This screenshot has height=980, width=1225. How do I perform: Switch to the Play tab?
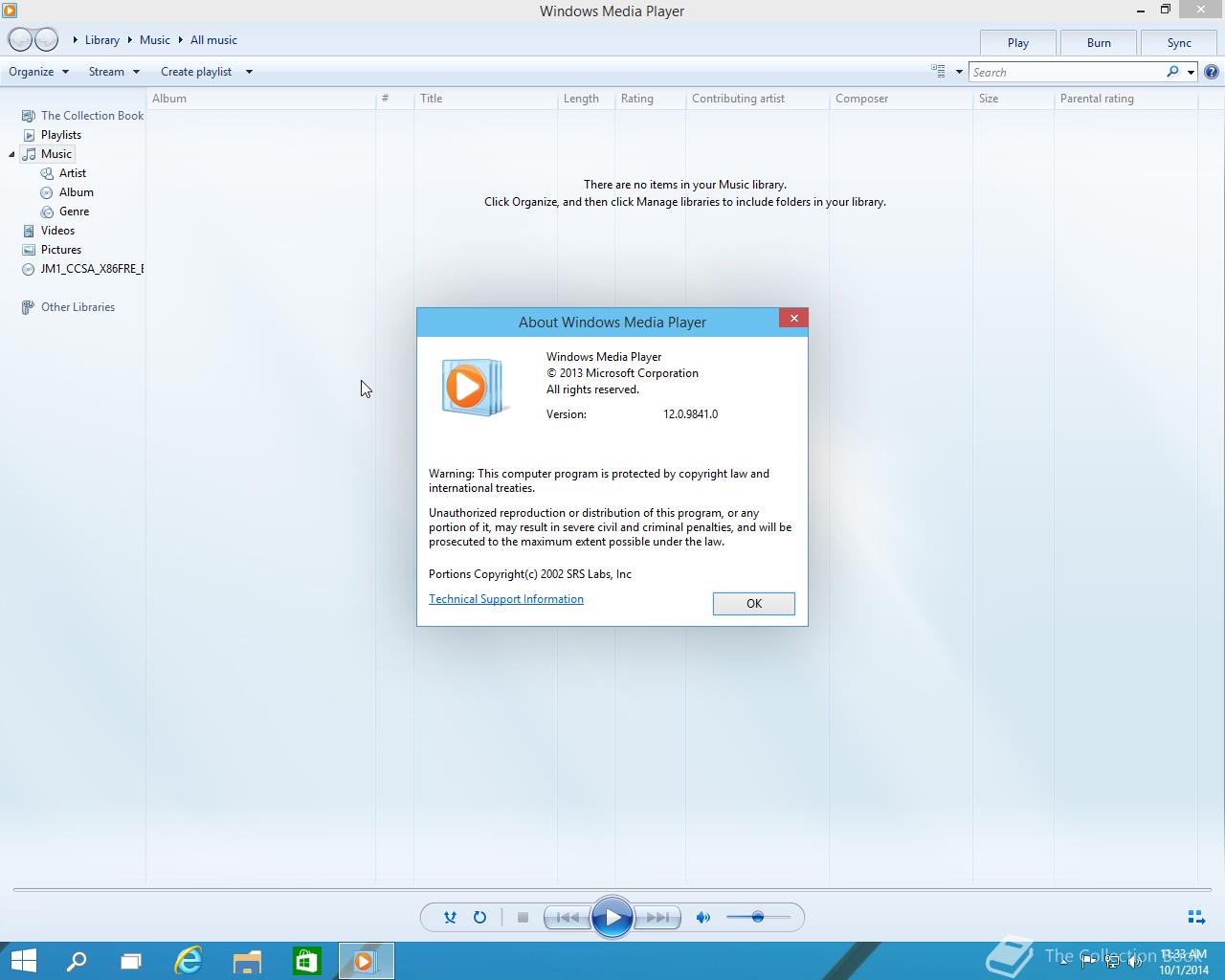tap(1018, 43)
